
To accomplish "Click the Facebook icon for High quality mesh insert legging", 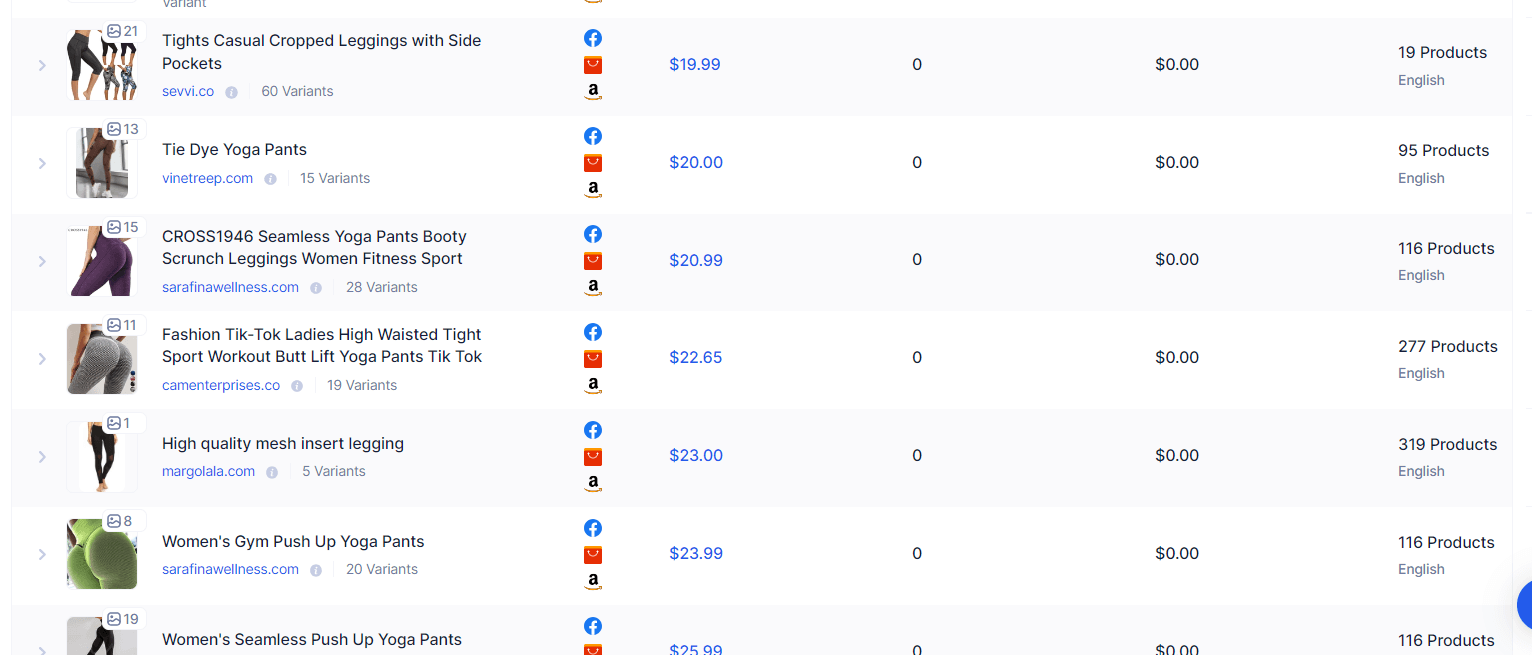I will click(593, 430).
